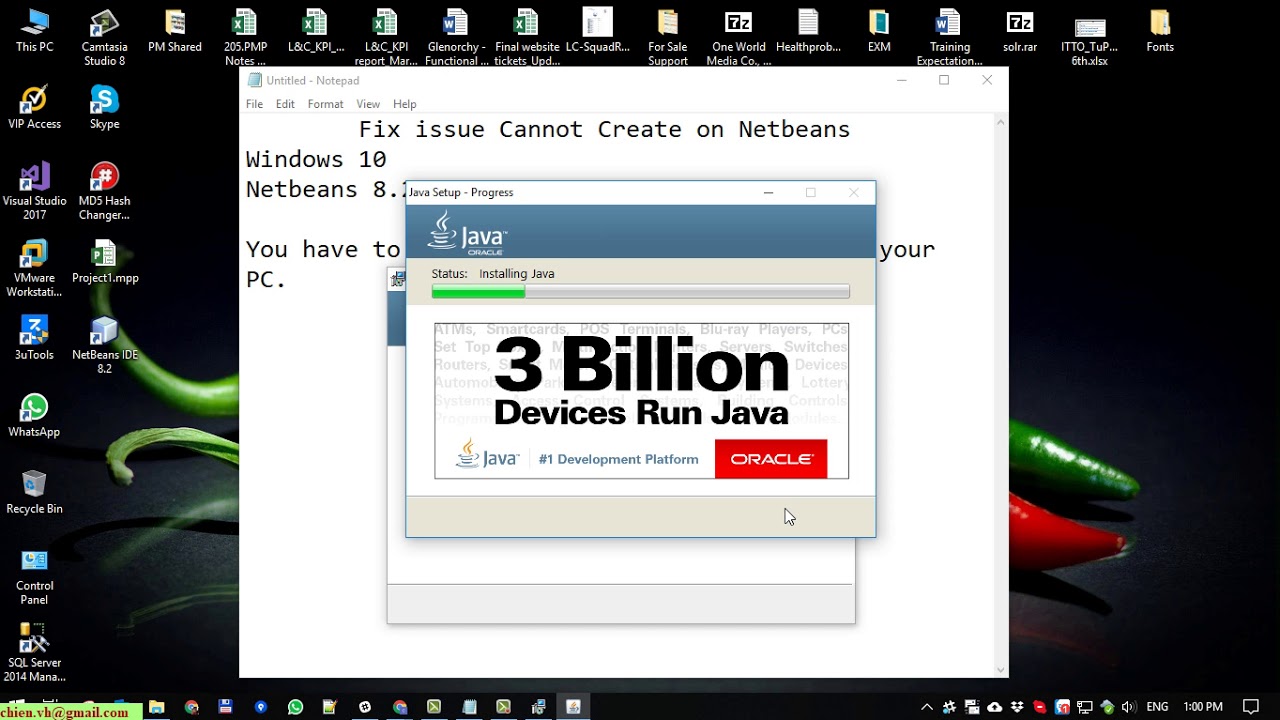Open ITTO_TuP 6th.xlsx file icon
The image size is (1280, 720).
pos(1089,38)
